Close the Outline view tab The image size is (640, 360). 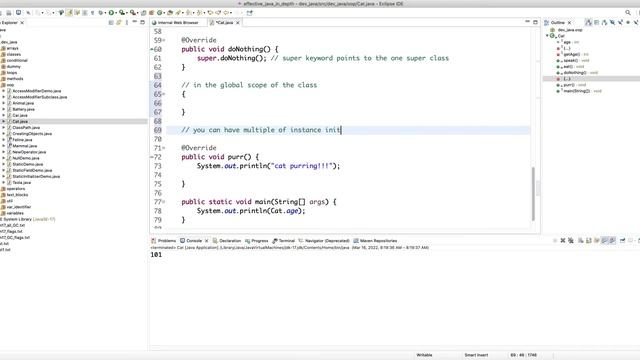tap(569, 22)
